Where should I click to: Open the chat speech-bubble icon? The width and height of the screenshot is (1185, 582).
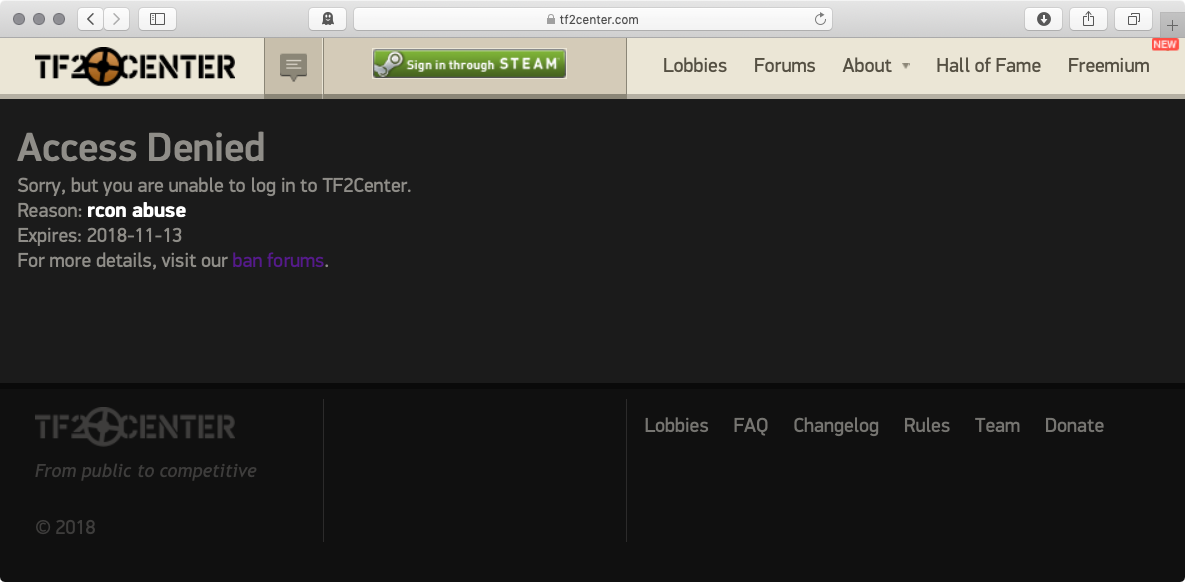tap(293, 67)
